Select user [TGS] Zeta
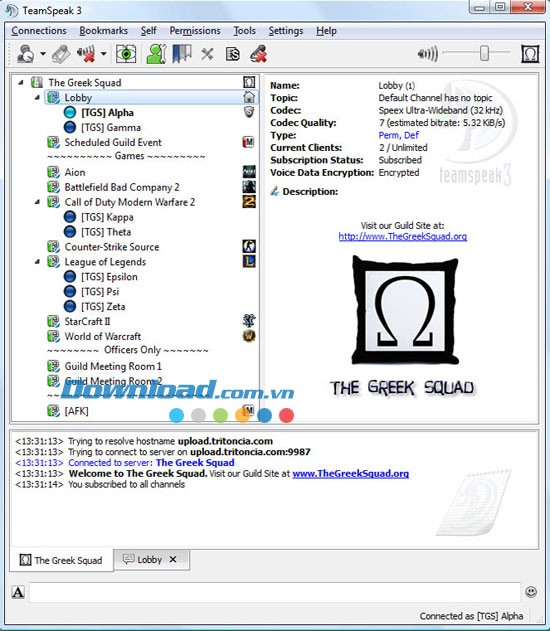The image size is (550, 631). [x=103, y=307]
